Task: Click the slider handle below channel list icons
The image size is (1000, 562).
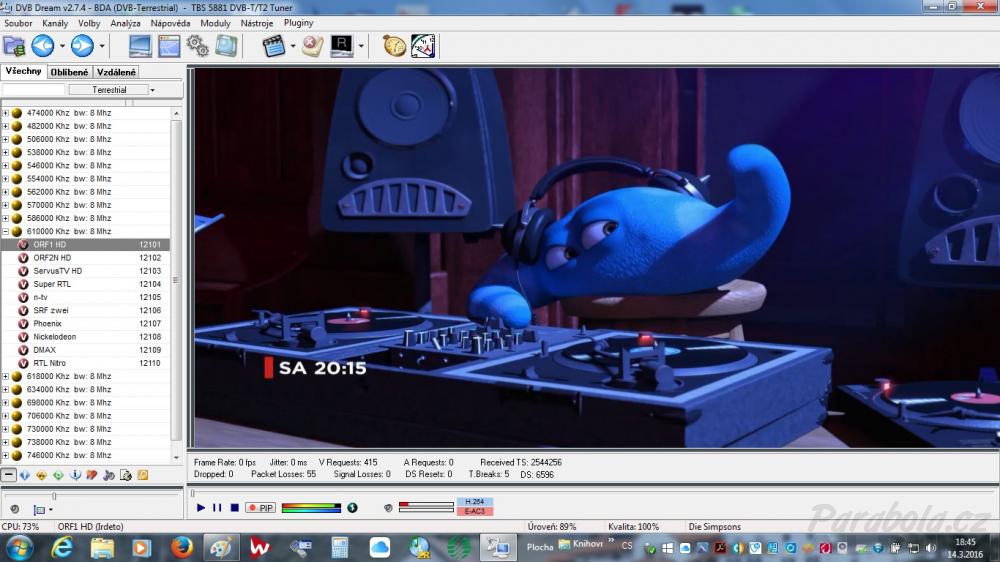Action: pos(54,496)
